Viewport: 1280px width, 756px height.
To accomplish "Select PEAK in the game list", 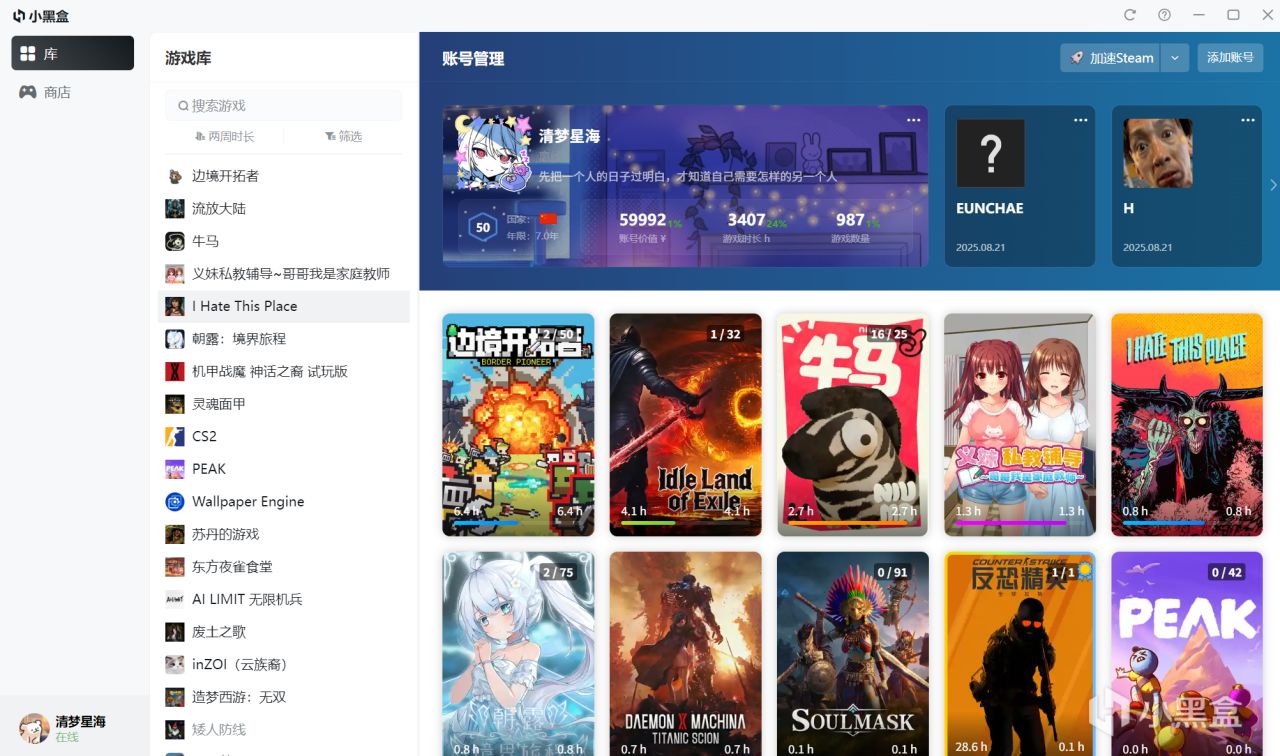I will coord(284,469).
